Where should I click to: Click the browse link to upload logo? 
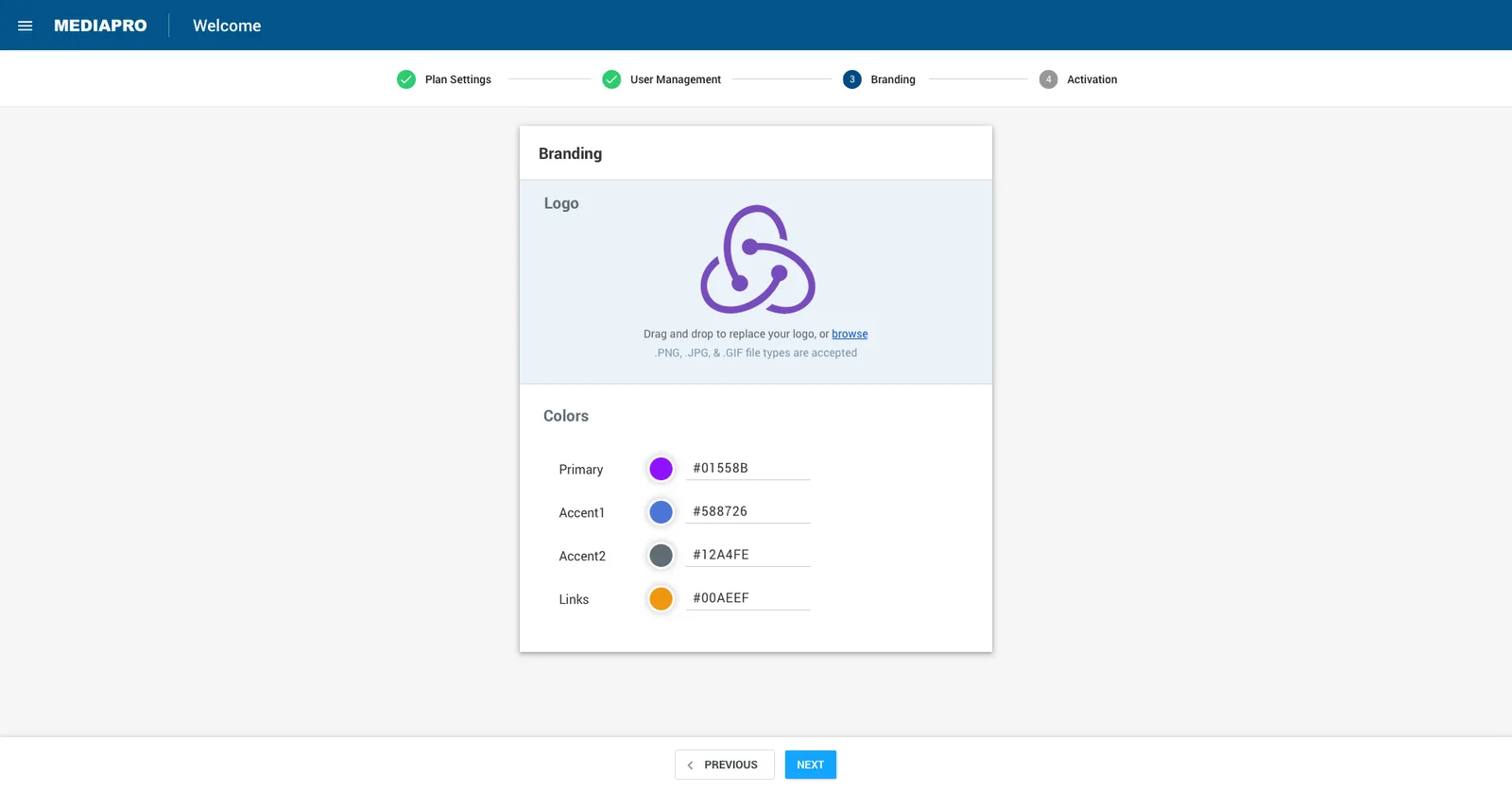pos(850,334)
